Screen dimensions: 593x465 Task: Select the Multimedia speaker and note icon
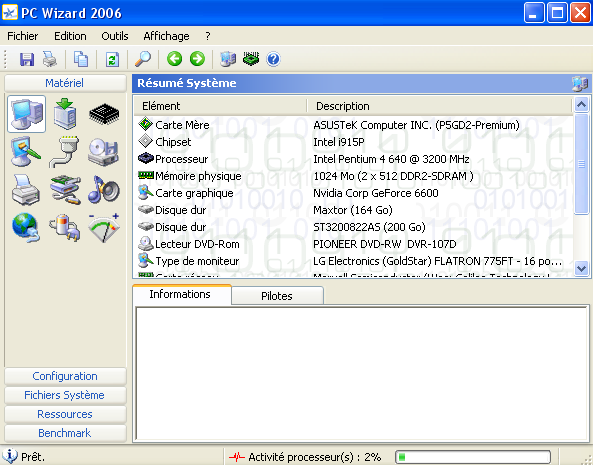[x=104, y=190]
